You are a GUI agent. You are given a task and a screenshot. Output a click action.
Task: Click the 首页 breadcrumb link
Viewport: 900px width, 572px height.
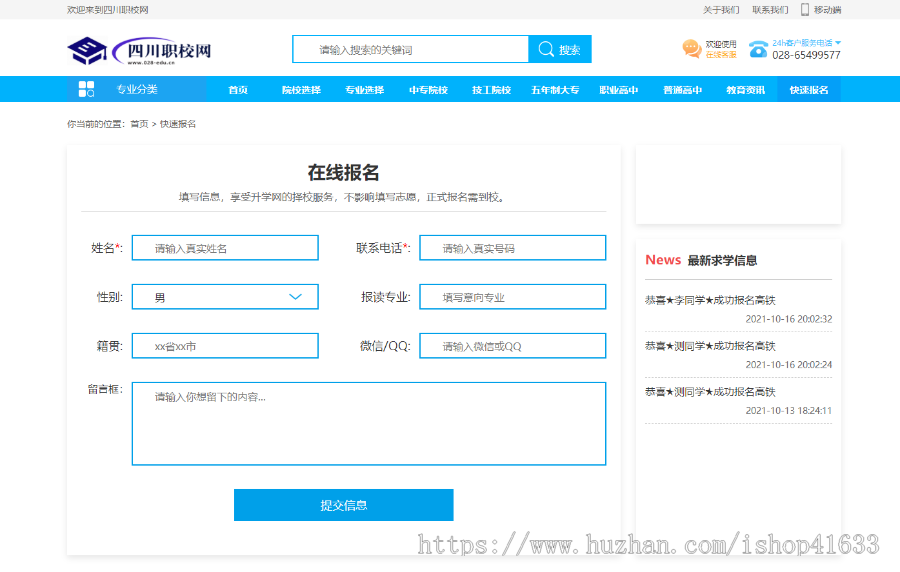pyautogui.click(x=139, y=124)
